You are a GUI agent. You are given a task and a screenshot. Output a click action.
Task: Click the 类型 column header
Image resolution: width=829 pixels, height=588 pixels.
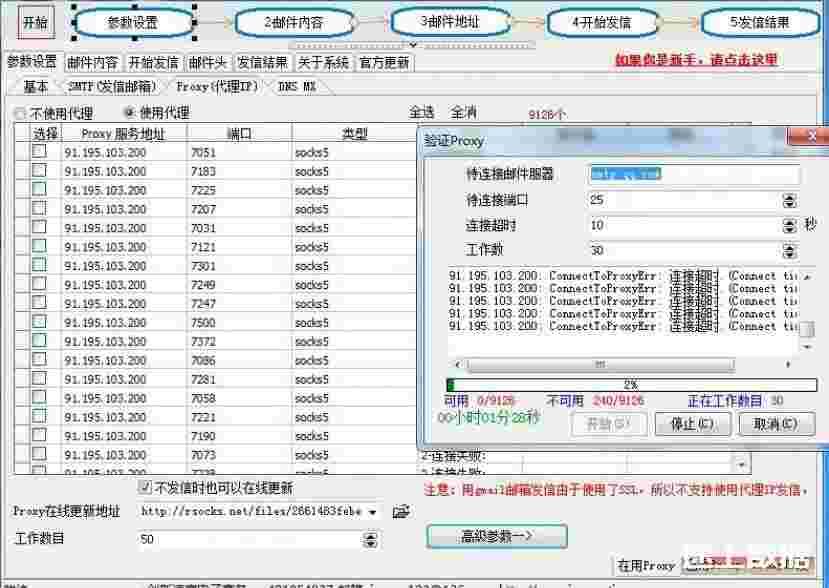[x=354, y=134]
